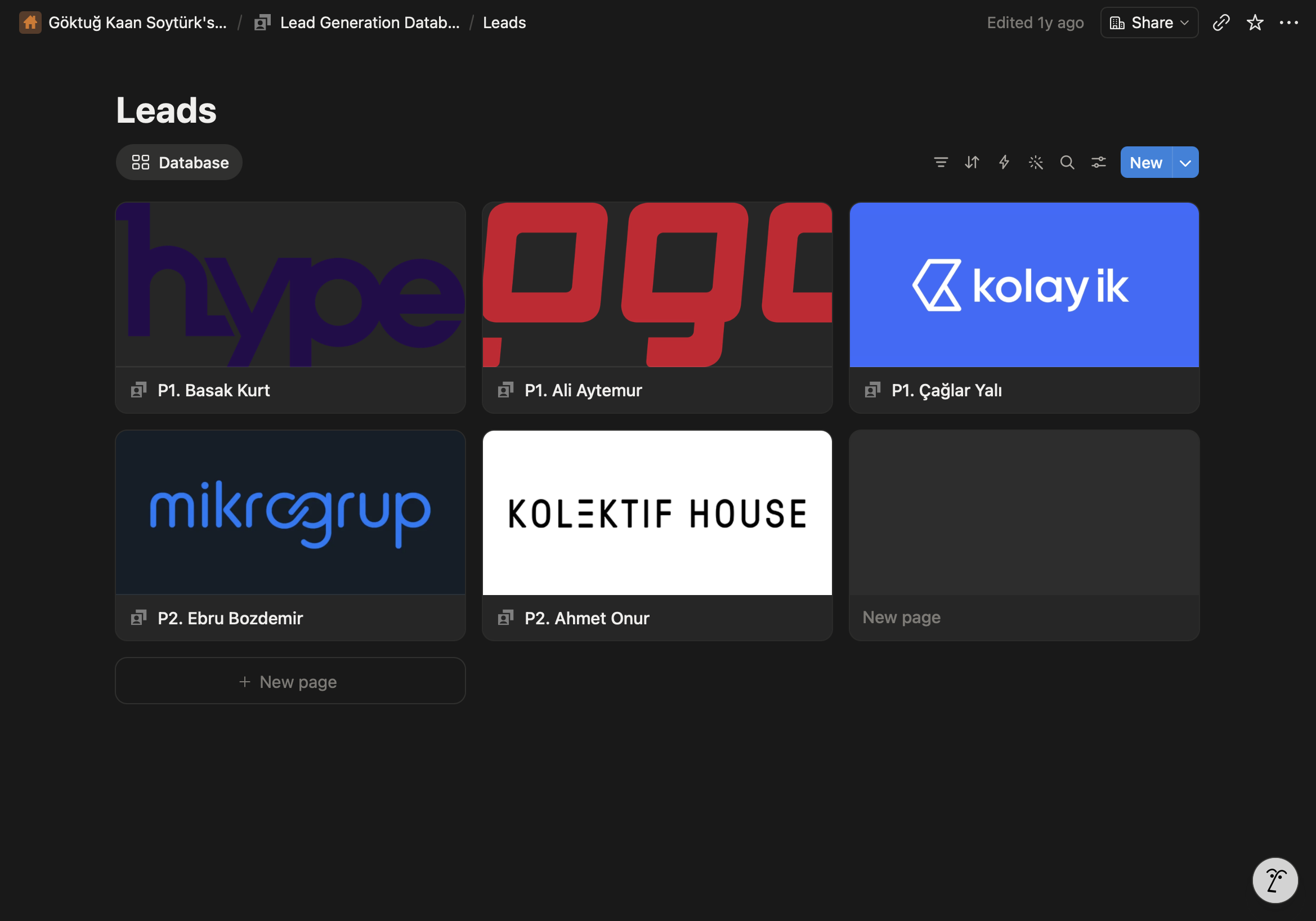Open the P1. Çağlar Yalı title
This screenshot has width=1316, height=921.
pos(947,390)
